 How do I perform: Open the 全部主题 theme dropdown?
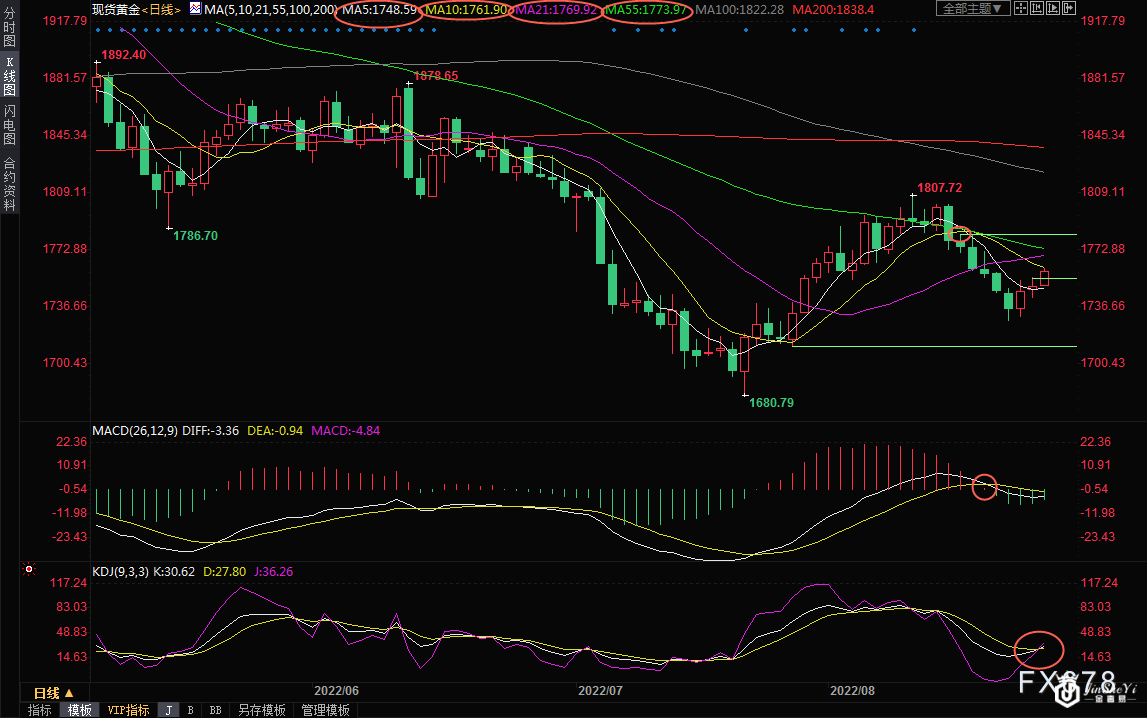972,9
